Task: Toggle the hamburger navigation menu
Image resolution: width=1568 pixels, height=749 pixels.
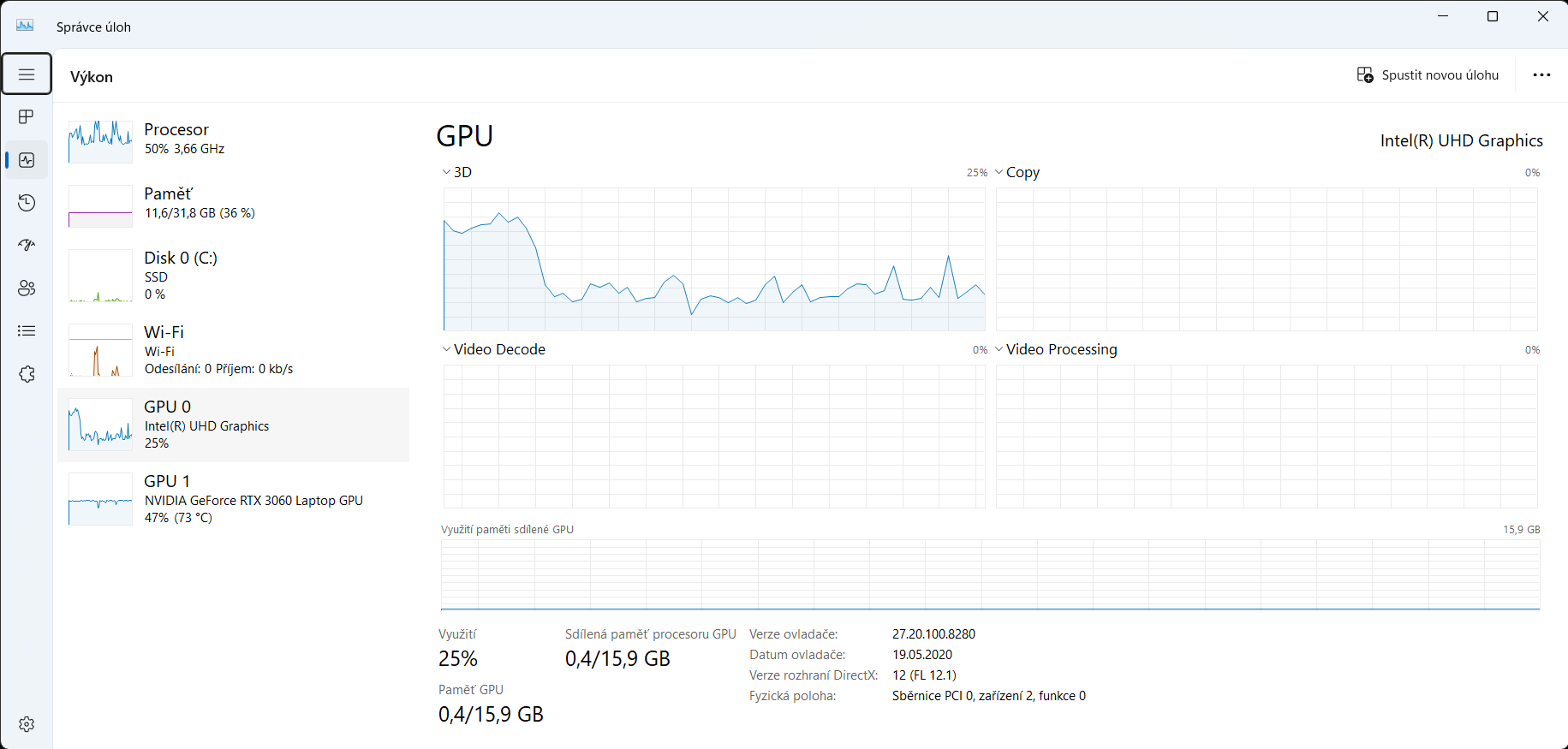Action: click(27, 74)
